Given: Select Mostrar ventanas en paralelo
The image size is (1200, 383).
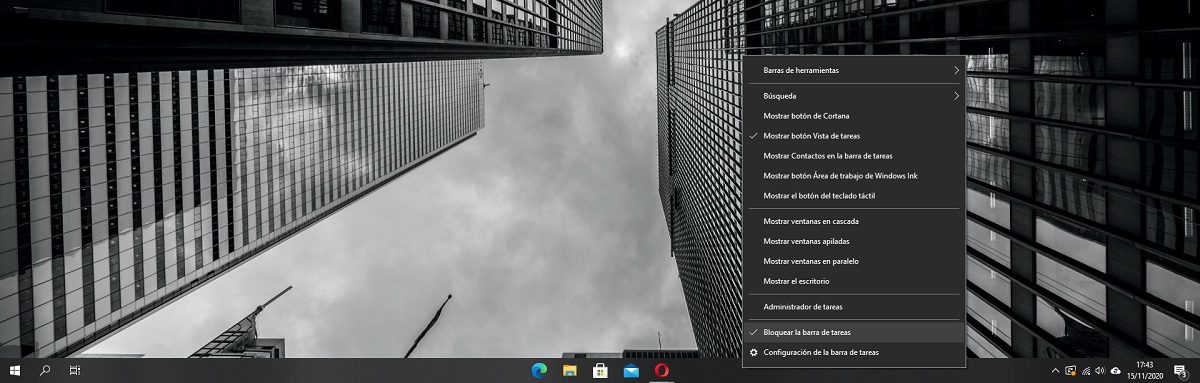Looking at the screenshot, I should [x=854, y=261].
